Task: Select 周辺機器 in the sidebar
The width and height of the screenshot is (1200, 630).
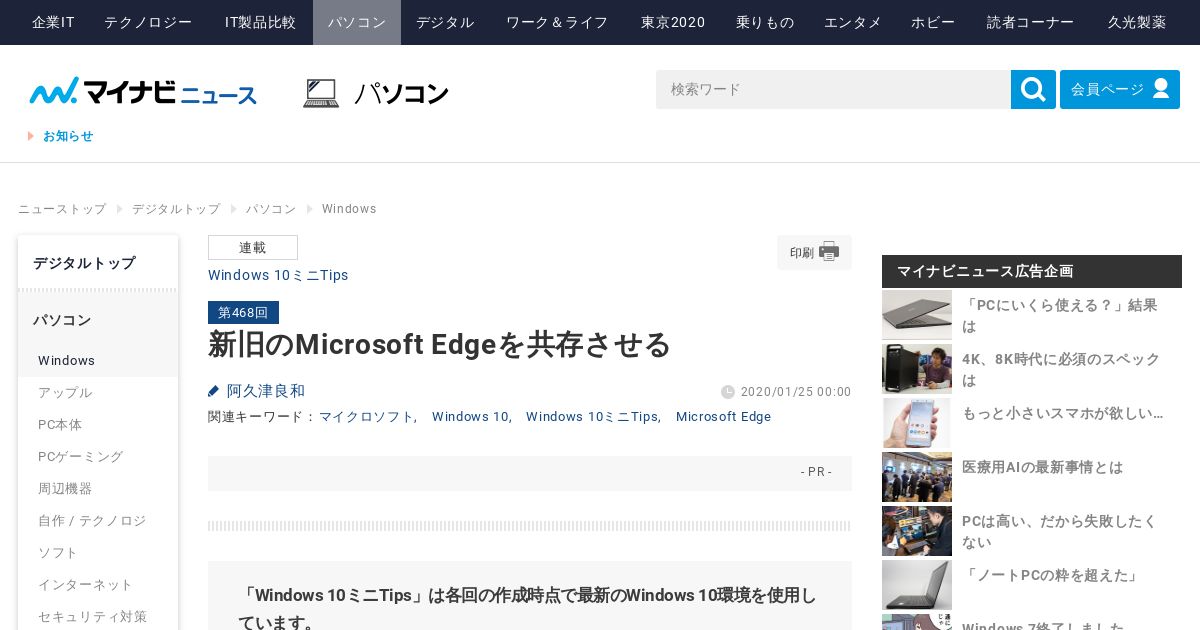Action: click(98, 488)
